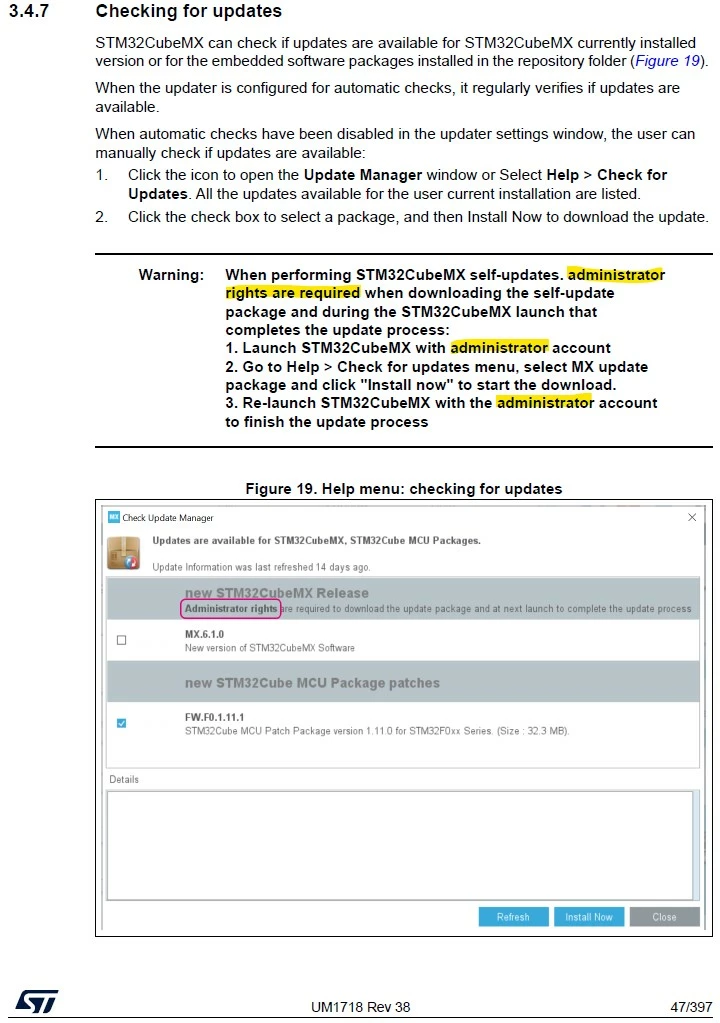Select the FW.F0.1.11.1 entry text
The height and width of the screenshot is (1023, 720).
click(215, 717)
